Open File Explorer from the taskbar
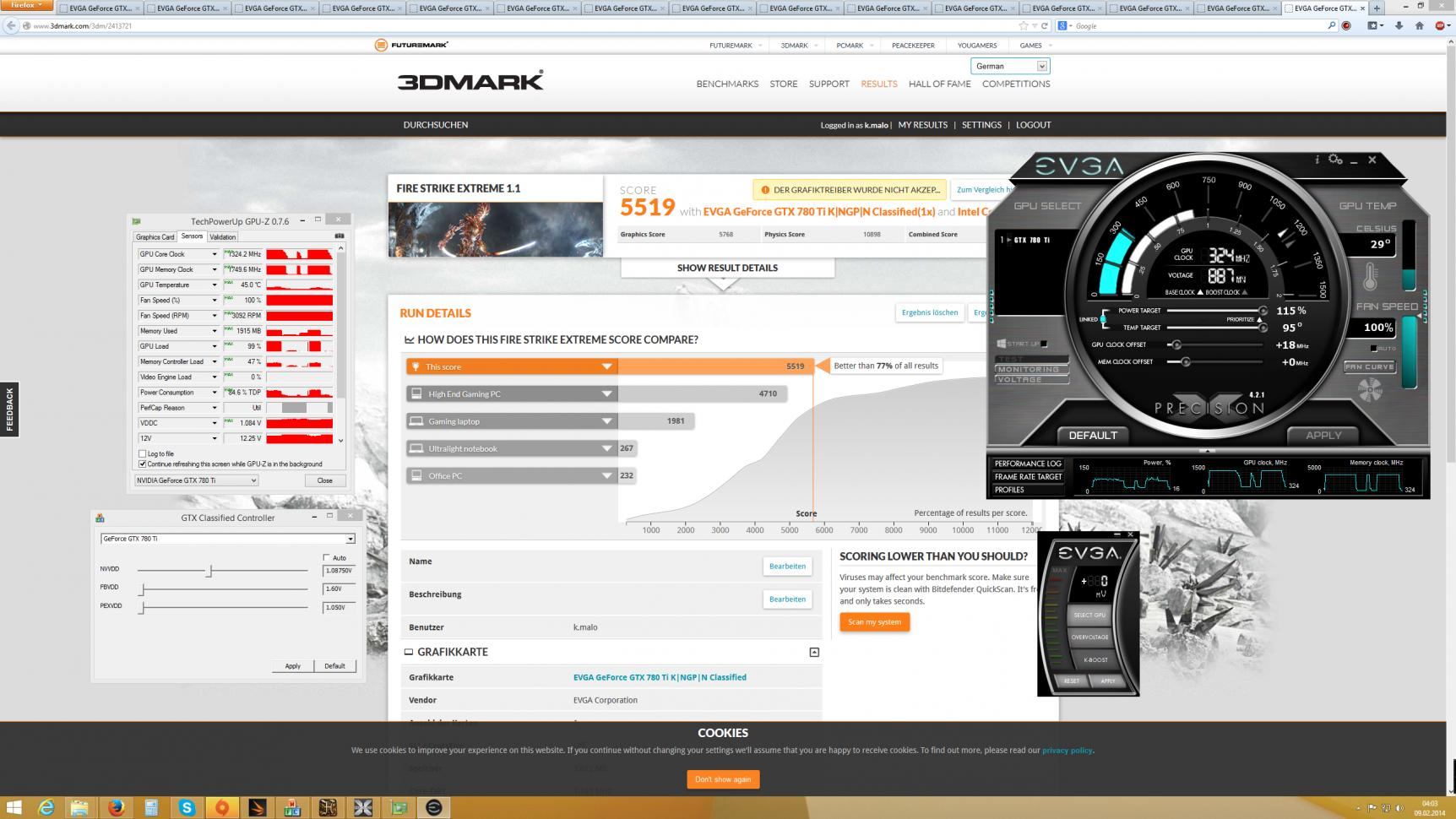The height and width of the screenshot is (819, 1456). pyautogui.click(x=80, y=808)
